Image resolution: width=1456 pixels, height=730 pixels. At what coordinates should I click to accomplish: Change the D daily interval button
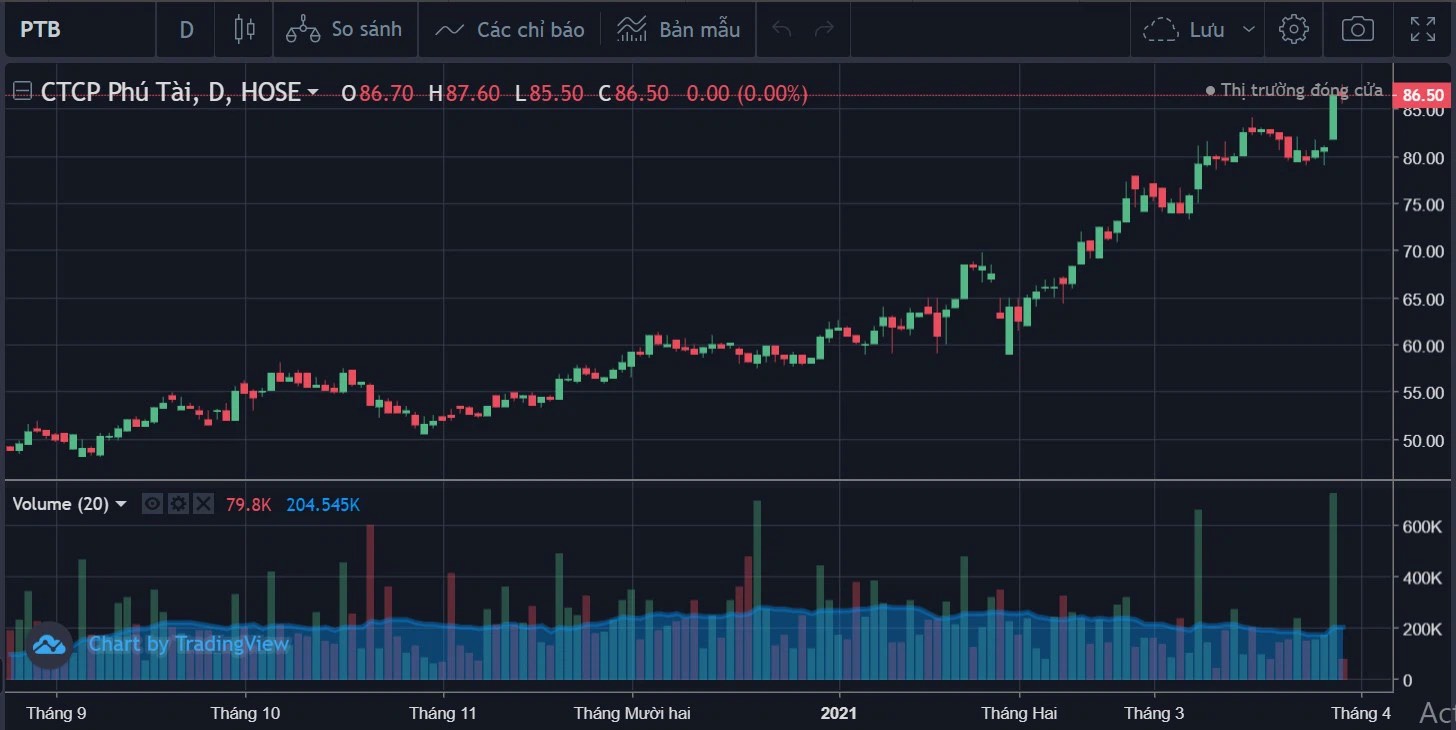187,29
